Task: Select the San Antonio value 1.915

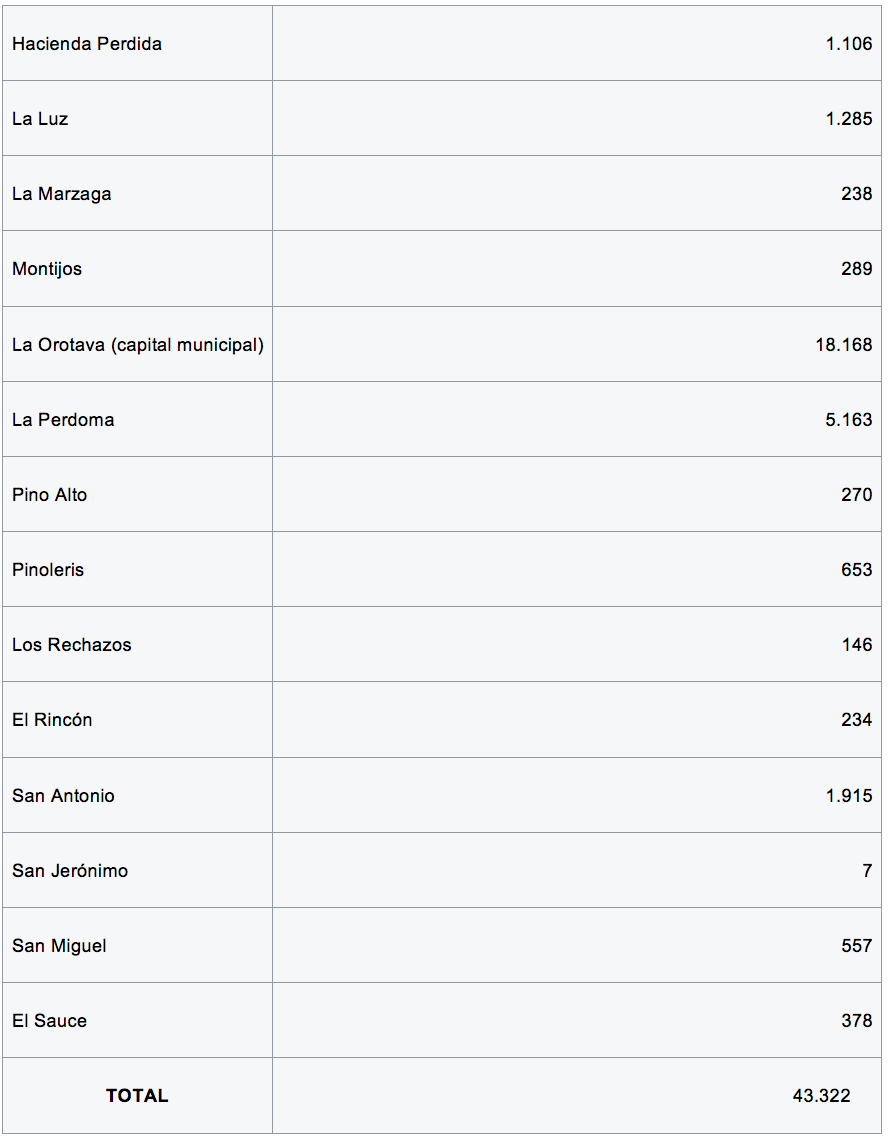Action: [x=849, y=796]
